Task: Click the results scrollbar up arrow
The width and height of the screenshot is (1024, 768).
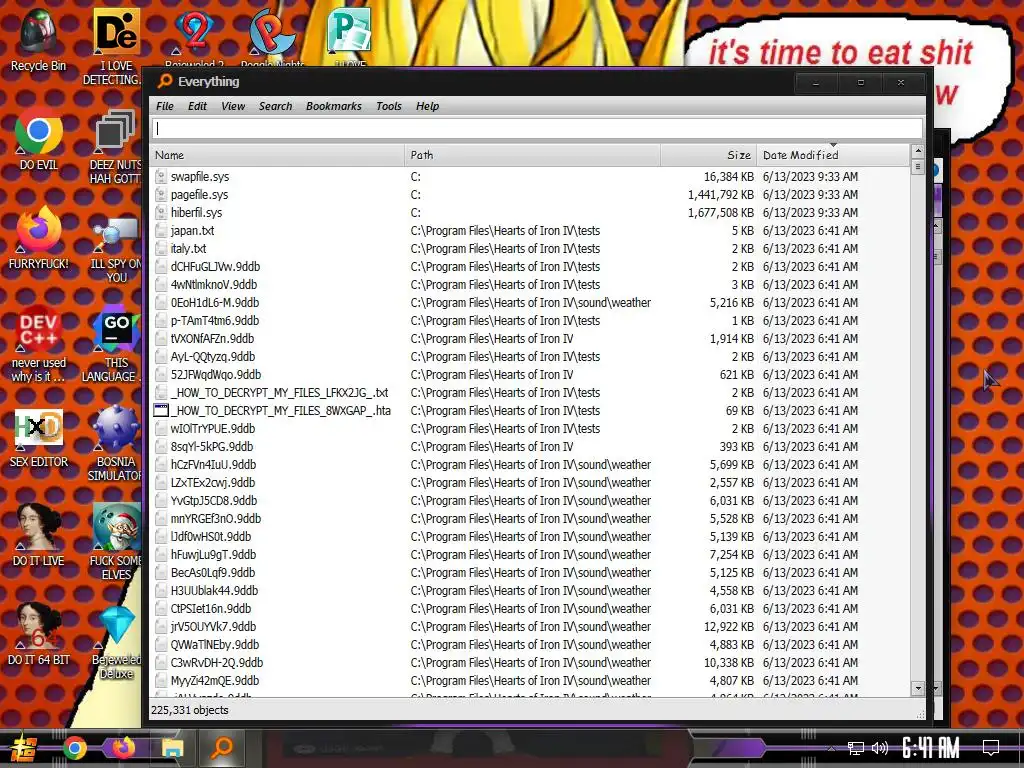Action: (x=918, y=152)
